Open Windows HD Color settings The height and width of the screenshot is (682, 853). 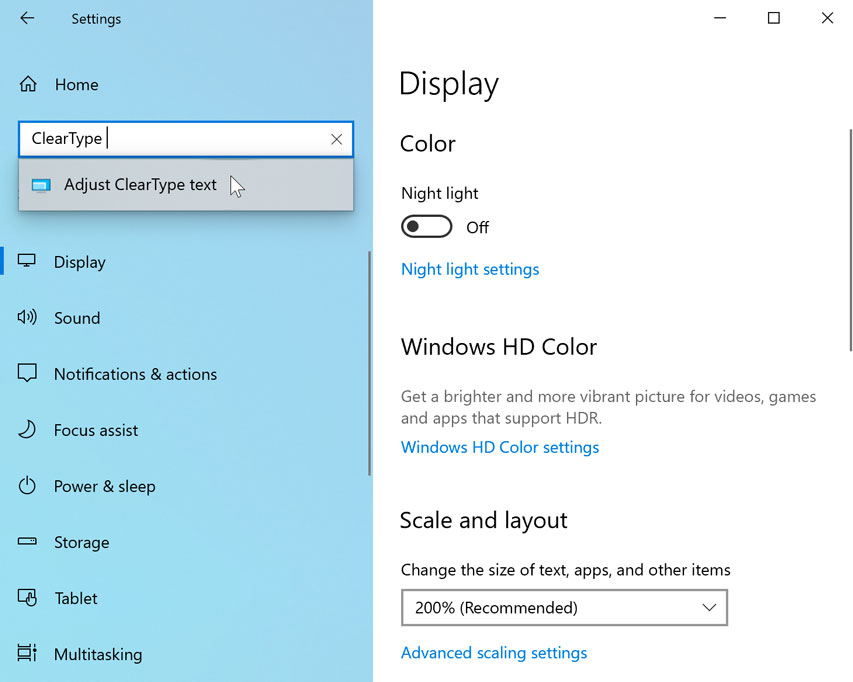click(x=500, y=447)
